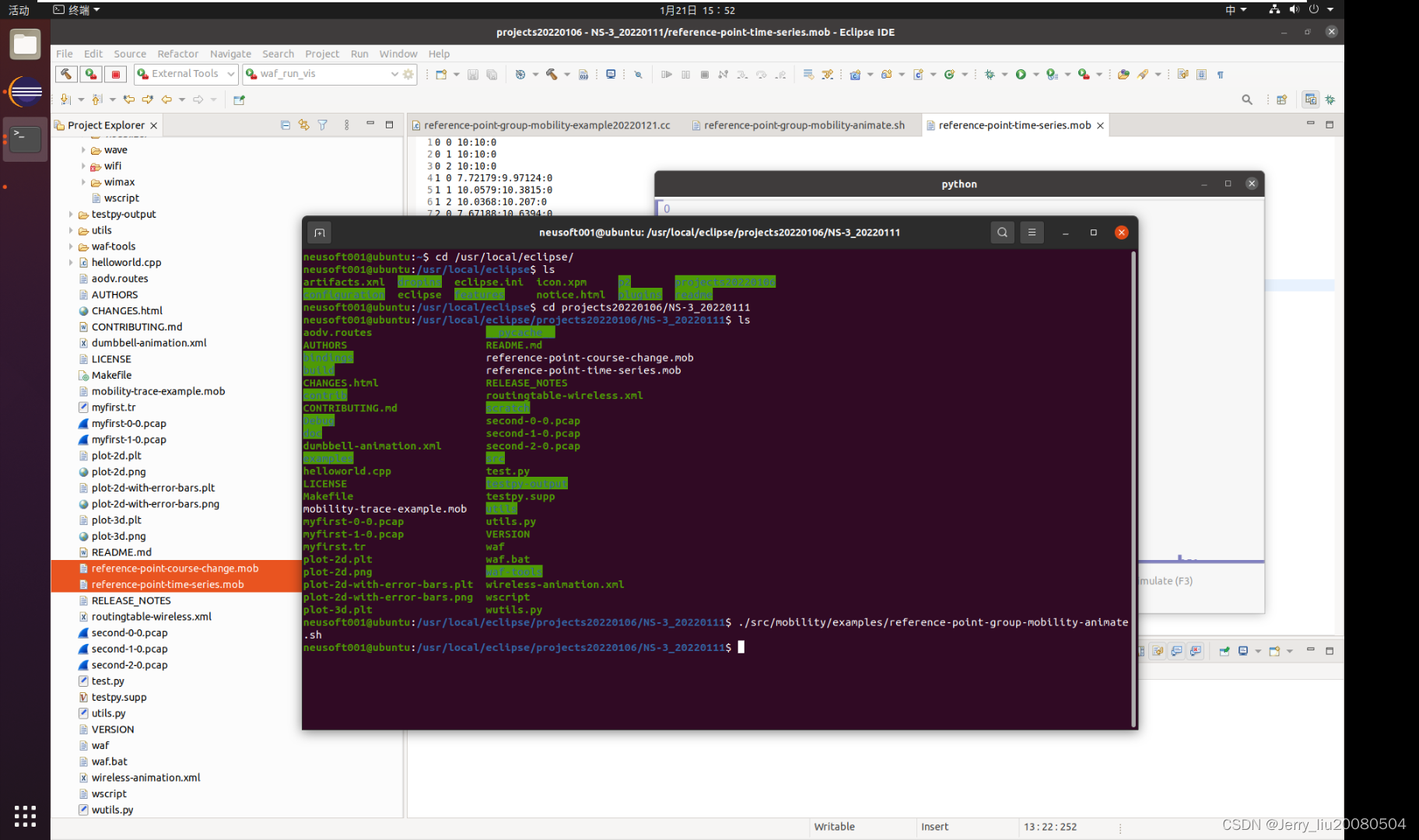Click the Last Edit Location arrow icon
The width and height of the screenshot is (1419, 840).
click(129, 100)
